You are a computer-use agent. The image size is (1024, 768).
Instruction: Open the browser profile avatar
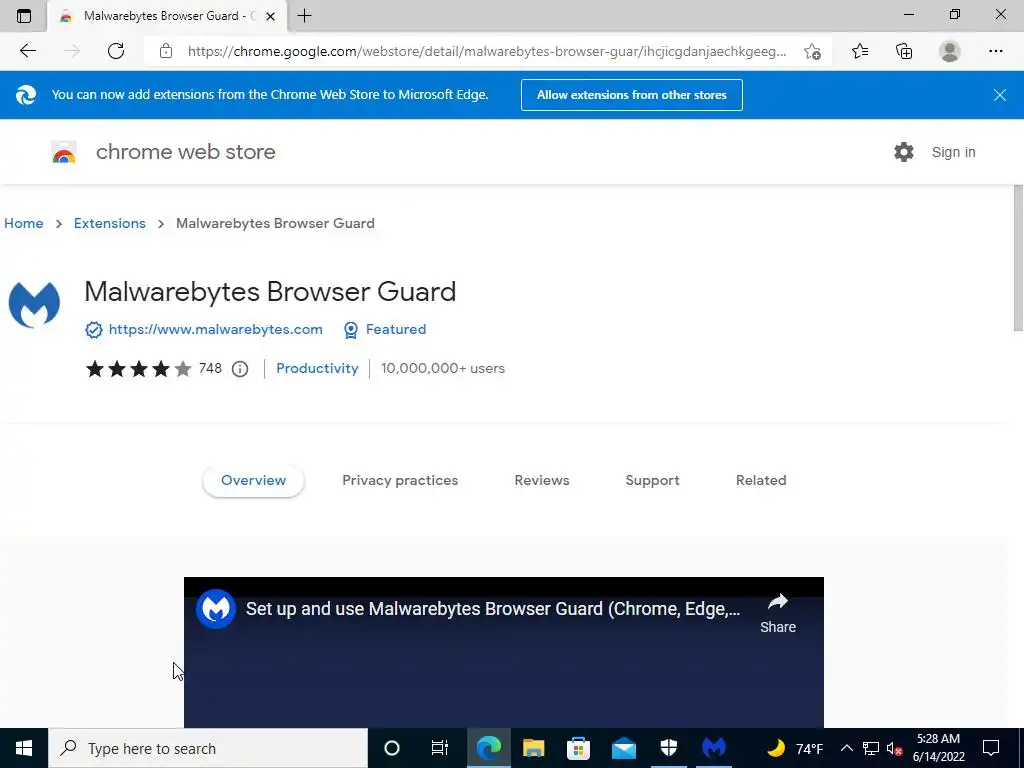950,51
